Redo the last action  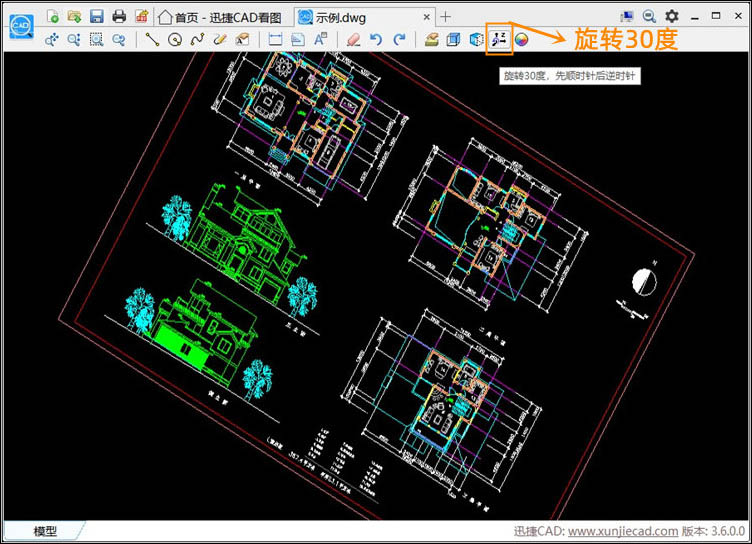(x=399, y=39)
